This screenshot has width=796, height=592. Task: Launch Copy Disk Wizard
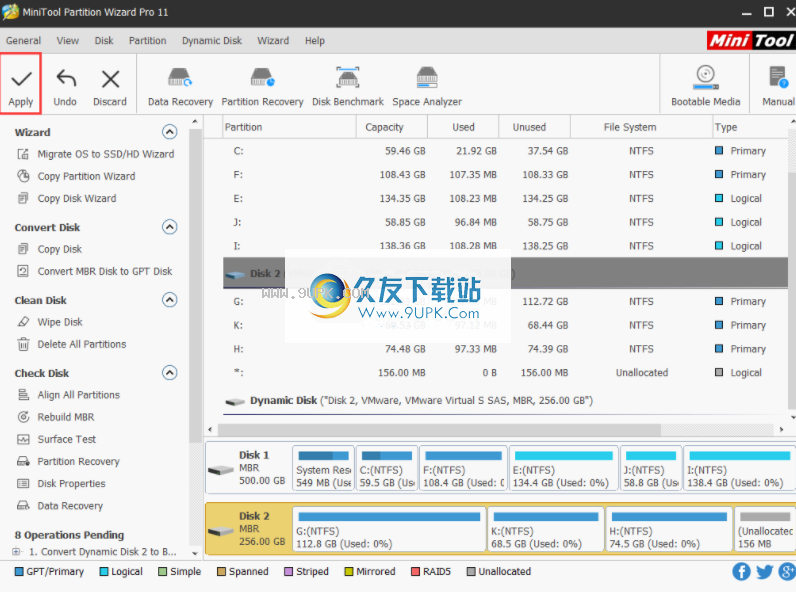click(67, 199)
